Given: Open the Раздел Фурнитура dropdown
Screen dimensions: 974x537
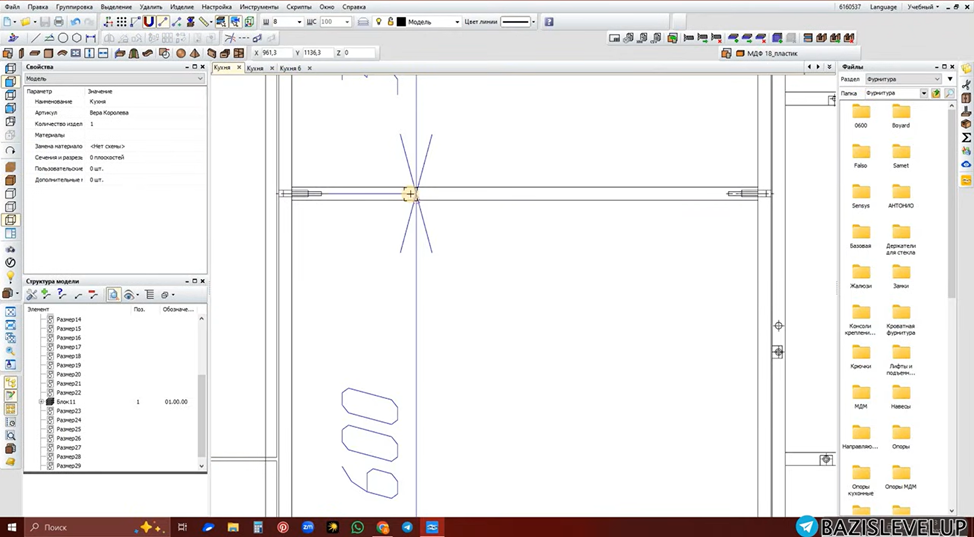Looking at the screenshot, I should (903, 79).
